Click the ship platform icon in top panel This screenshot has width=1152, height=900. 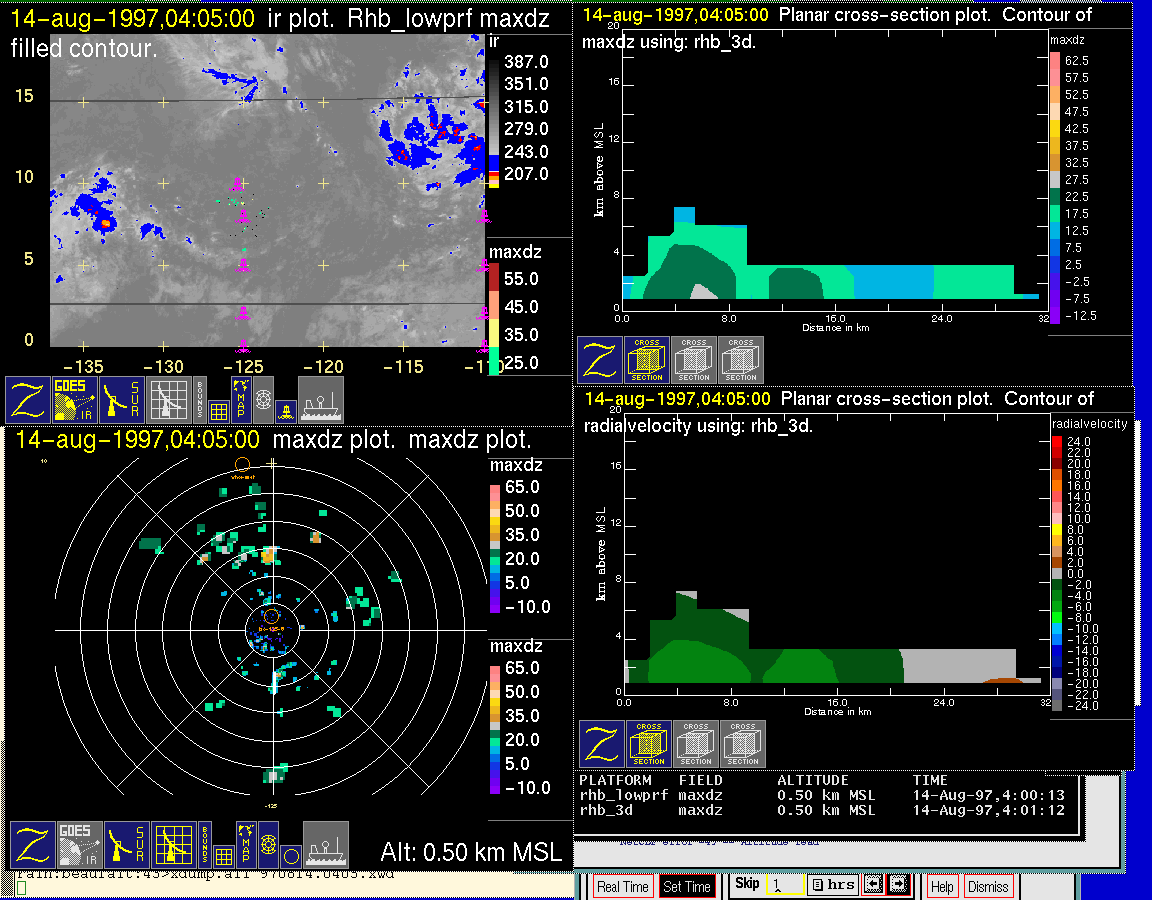point(321,400)
